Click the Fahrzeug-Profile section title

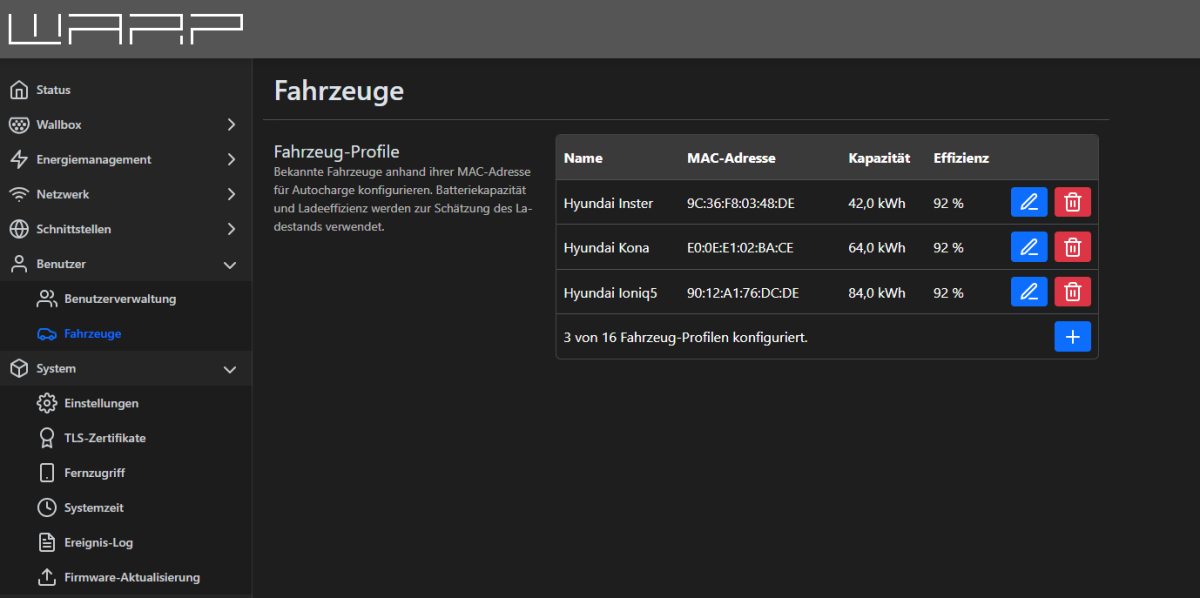point(337,152)
